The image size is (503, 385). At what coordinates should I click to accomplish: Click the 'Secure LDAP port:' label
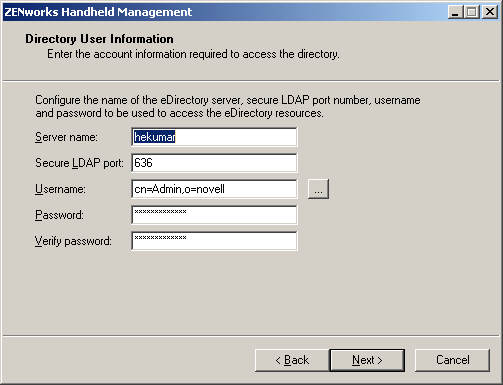click(x=79, y=163)
